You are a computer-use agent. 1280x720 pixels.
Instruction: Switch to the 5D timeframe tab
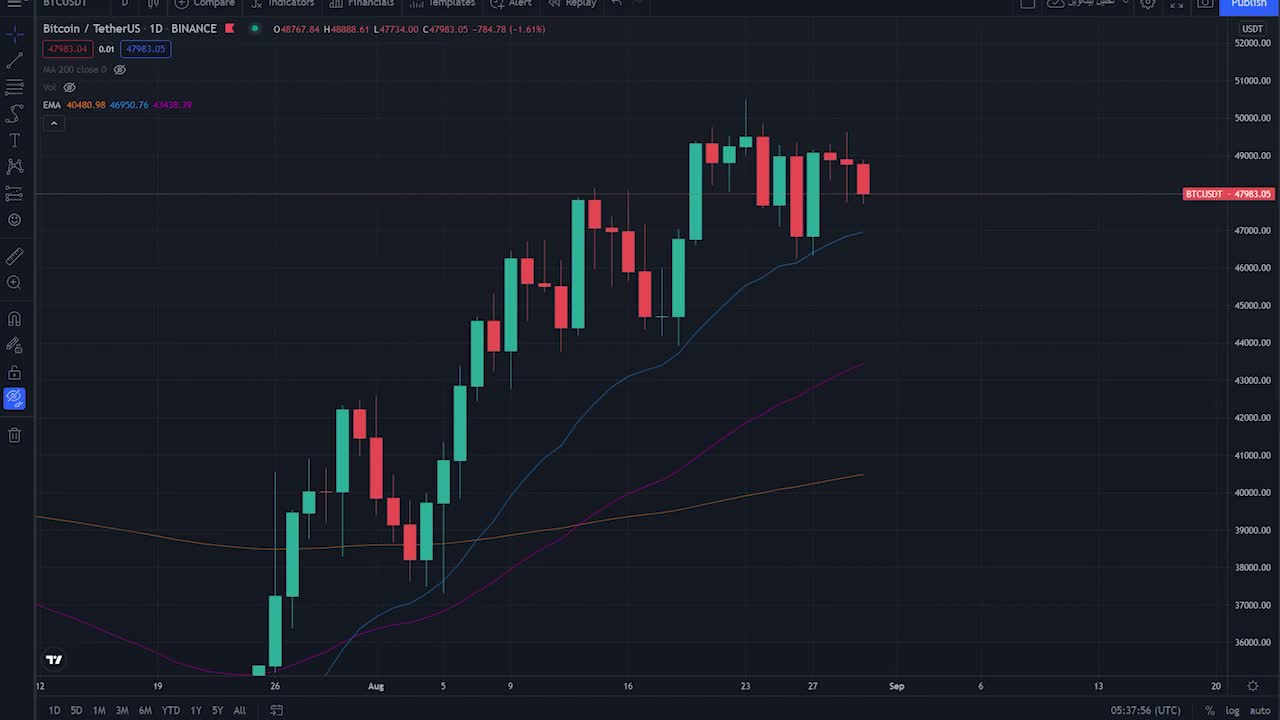click(x=76, y=710)
